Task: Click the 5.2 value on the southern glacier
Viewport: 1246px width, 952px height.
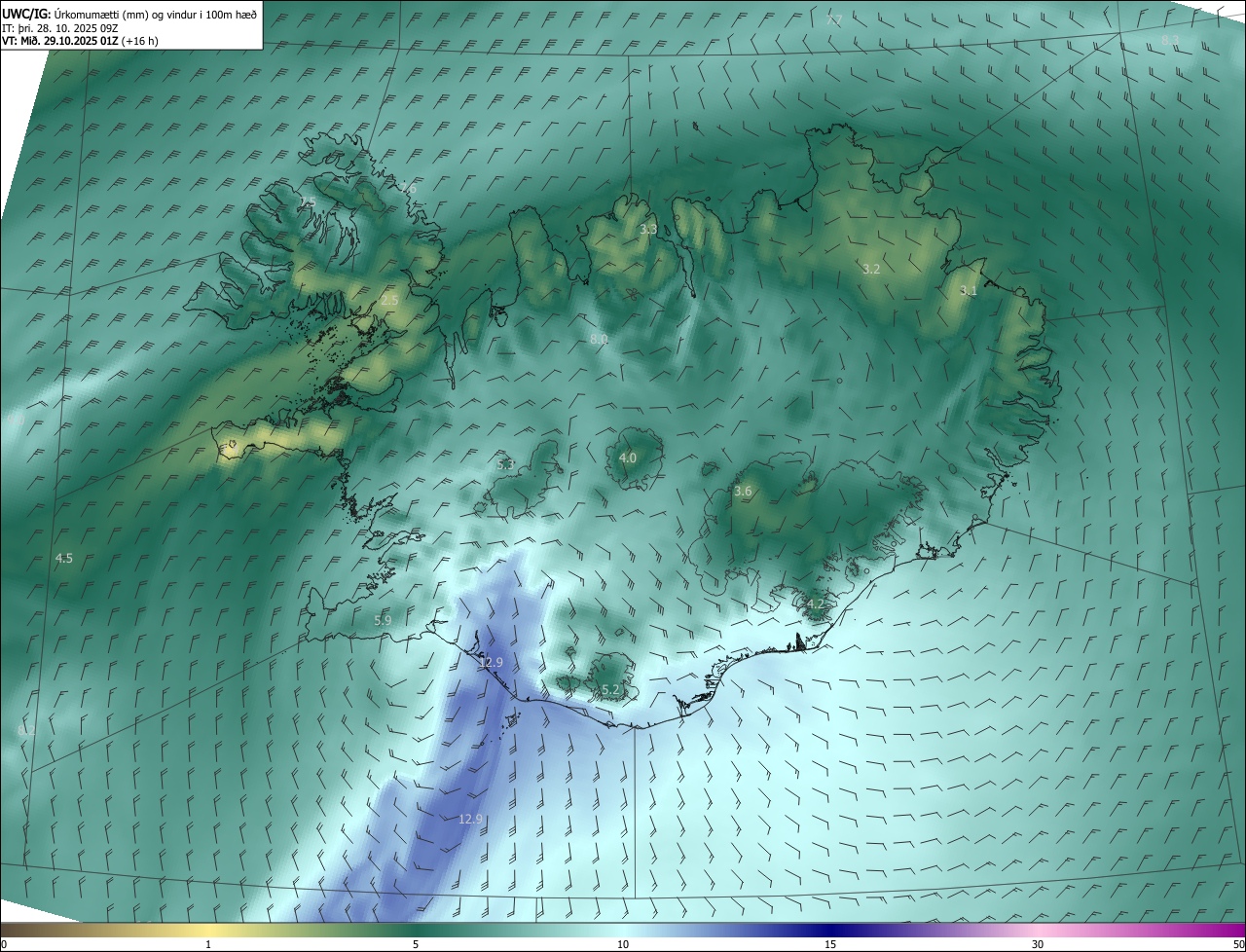Action: (610, 690)
